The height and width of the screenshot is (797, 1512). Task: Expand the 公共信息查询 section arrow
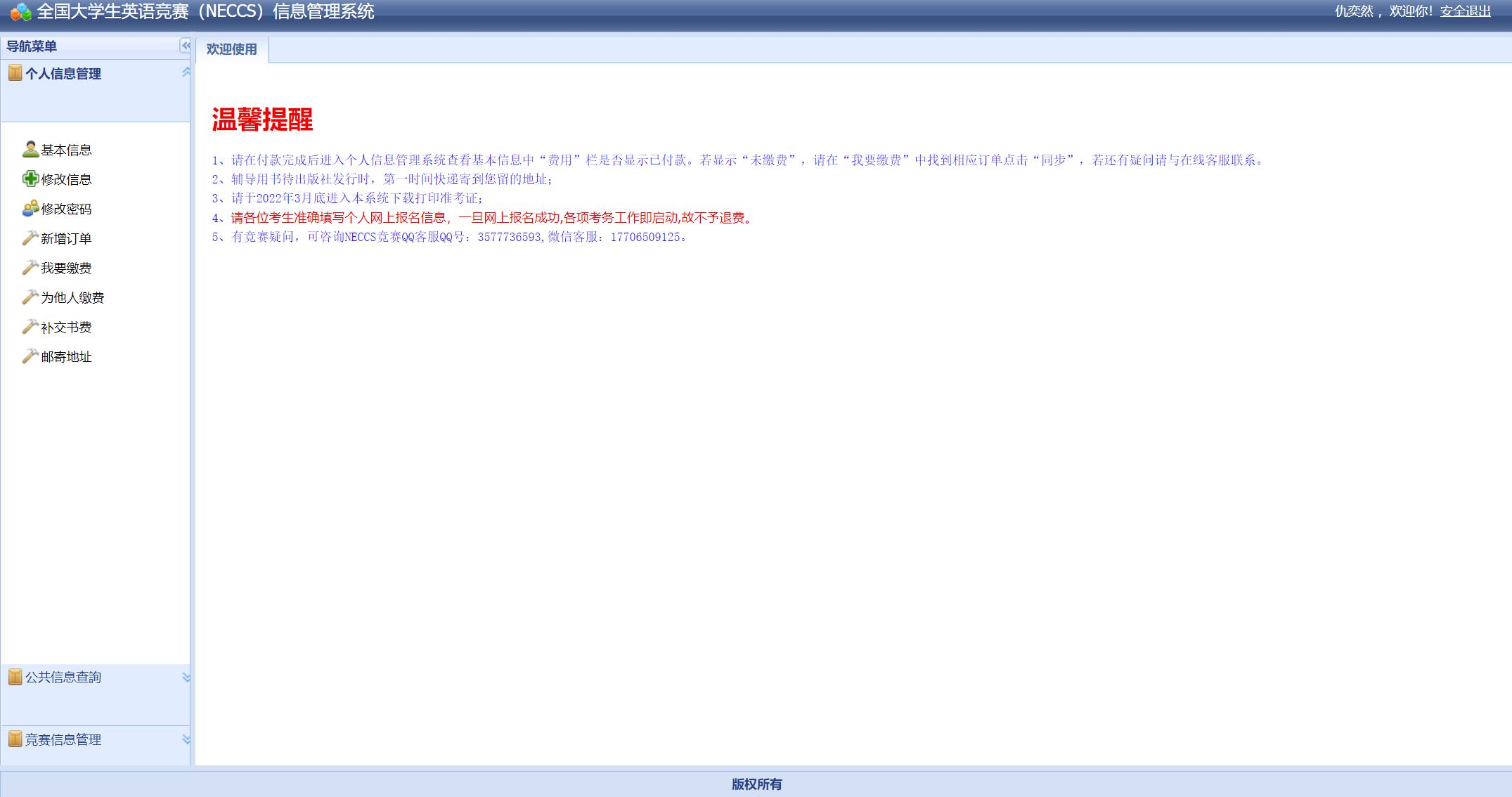186,678
